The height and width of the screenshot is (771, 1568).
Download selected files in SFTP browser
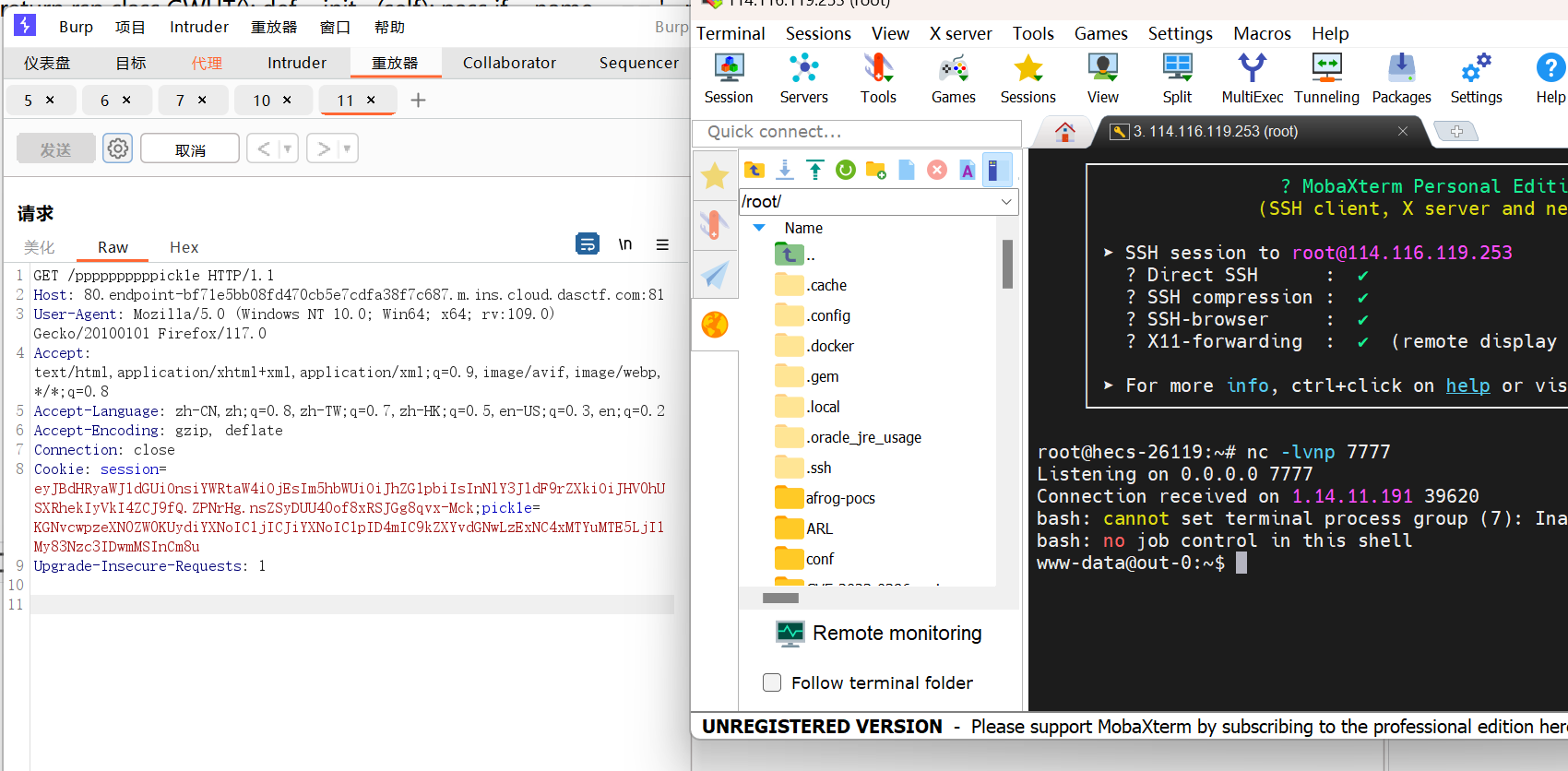click(785, 170)
